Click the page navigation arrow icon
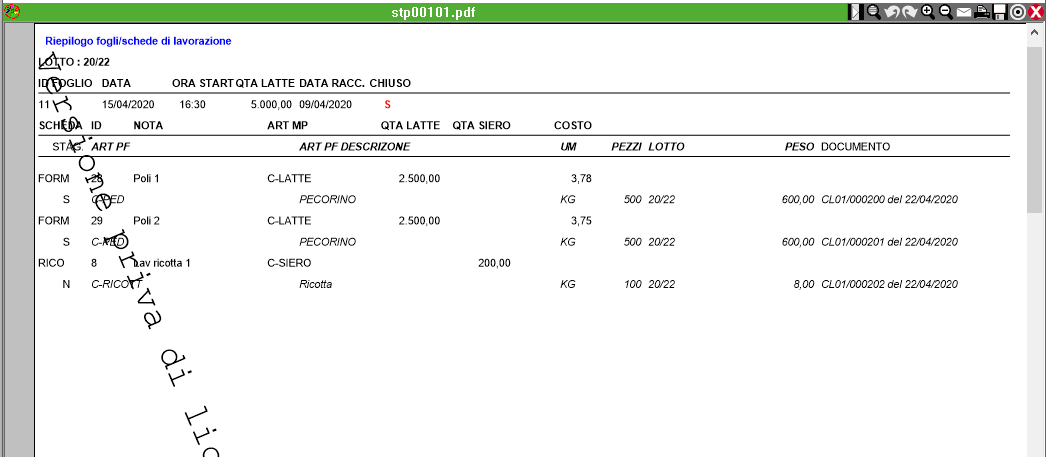This screenshot has width=1046, height=457. 855,12
